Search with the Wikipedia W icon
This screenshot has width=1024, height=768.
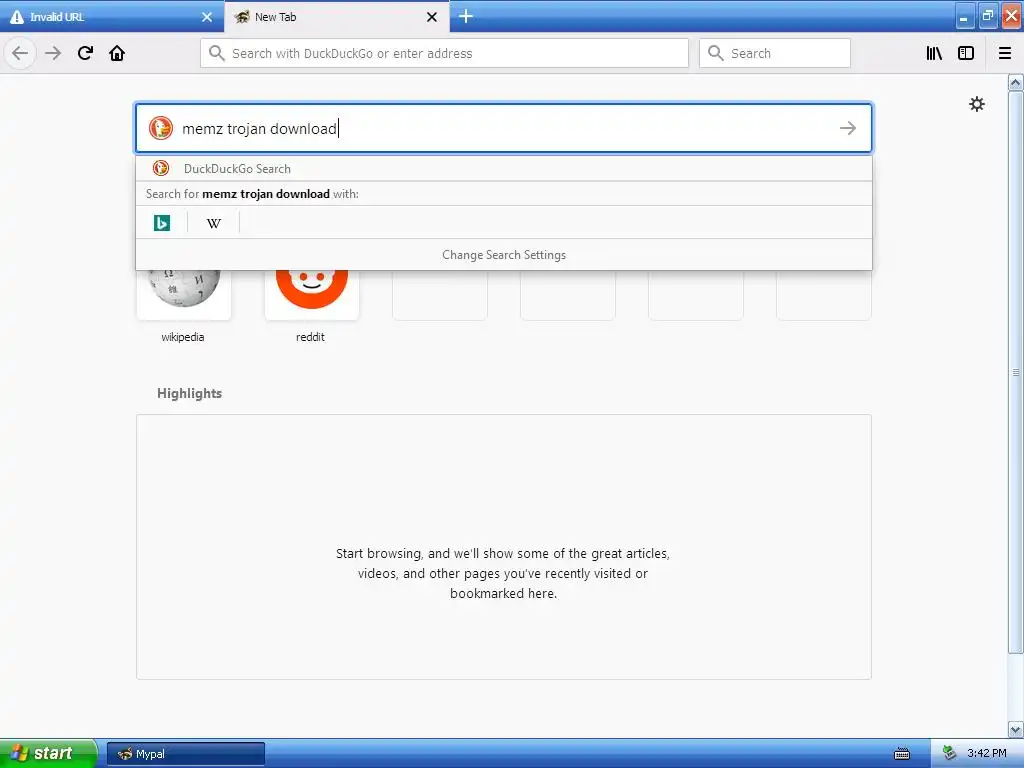point(214,223)
